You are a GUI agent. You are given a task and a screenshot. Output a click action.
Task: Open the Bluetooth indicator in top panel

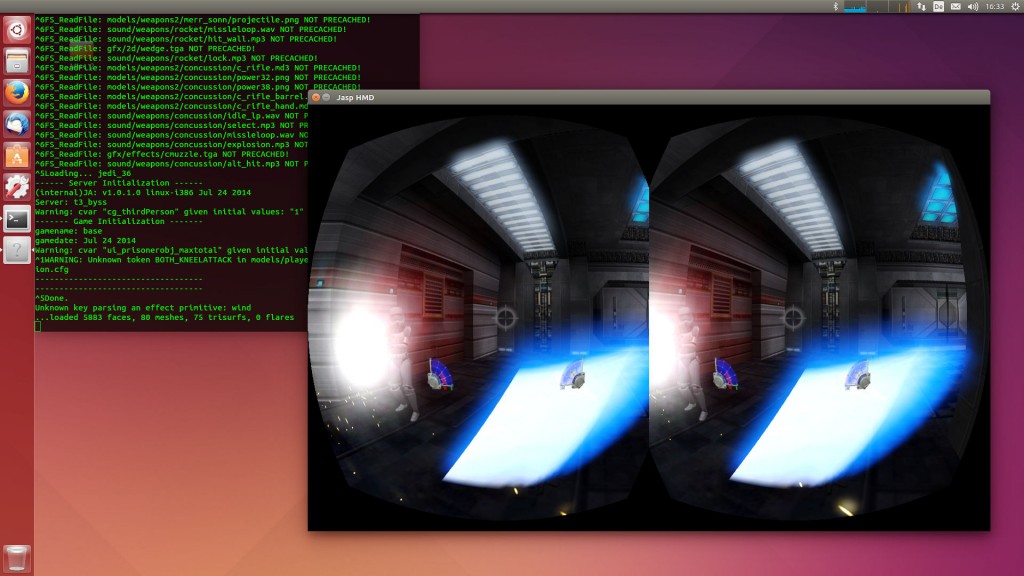835,7
